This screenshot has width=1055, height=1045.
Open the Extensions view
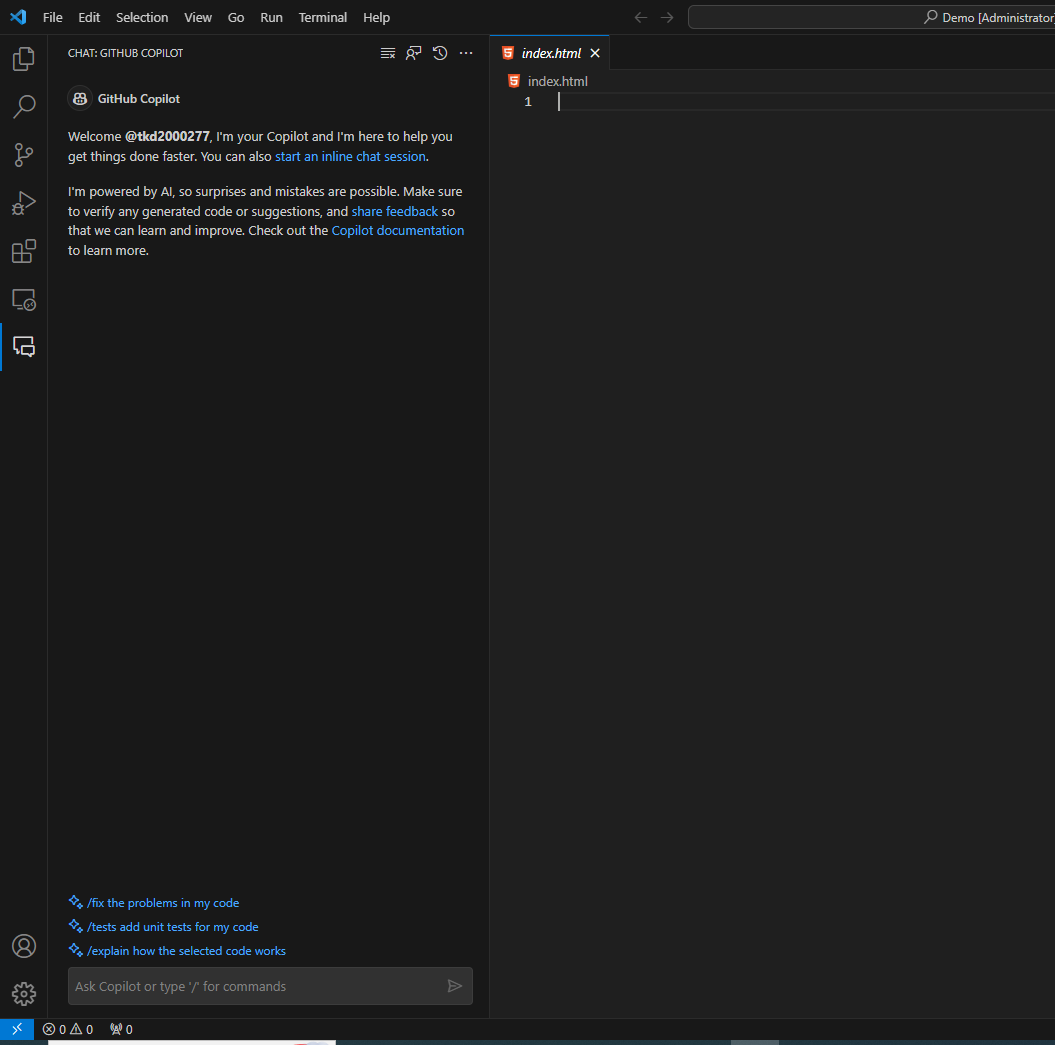point(24,251)
